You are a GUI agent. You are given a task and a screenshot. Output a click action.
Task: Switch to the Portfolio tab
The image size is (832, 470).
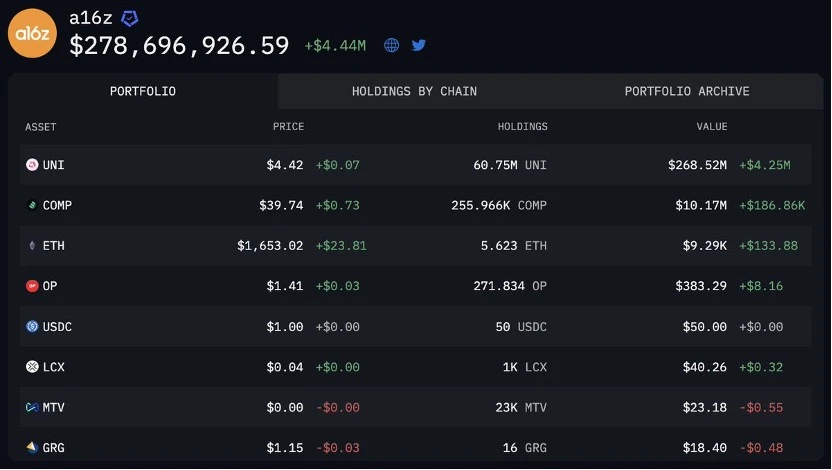click(x=143, y=91)
